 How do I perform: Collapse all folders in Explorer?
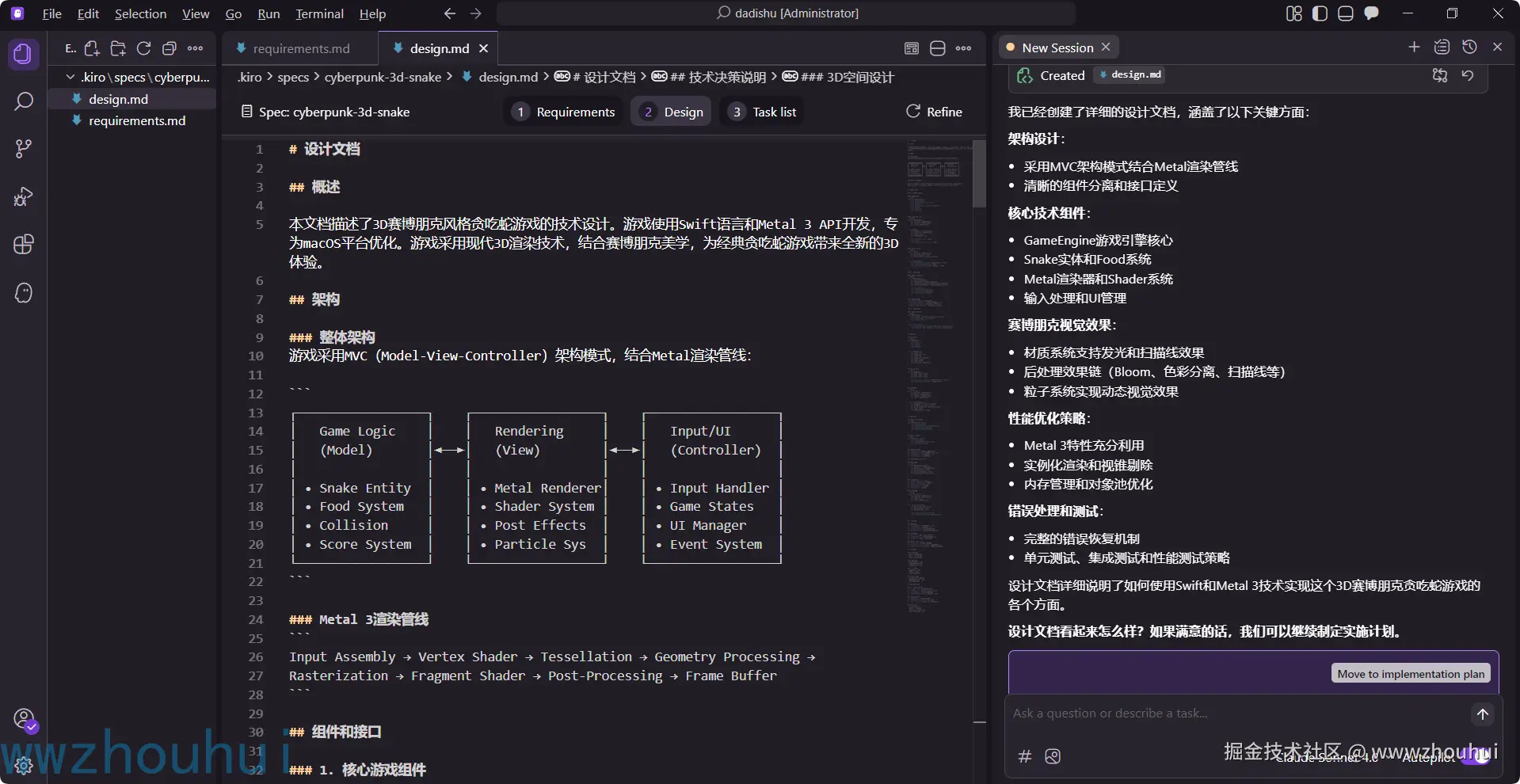tap(169, 48)
